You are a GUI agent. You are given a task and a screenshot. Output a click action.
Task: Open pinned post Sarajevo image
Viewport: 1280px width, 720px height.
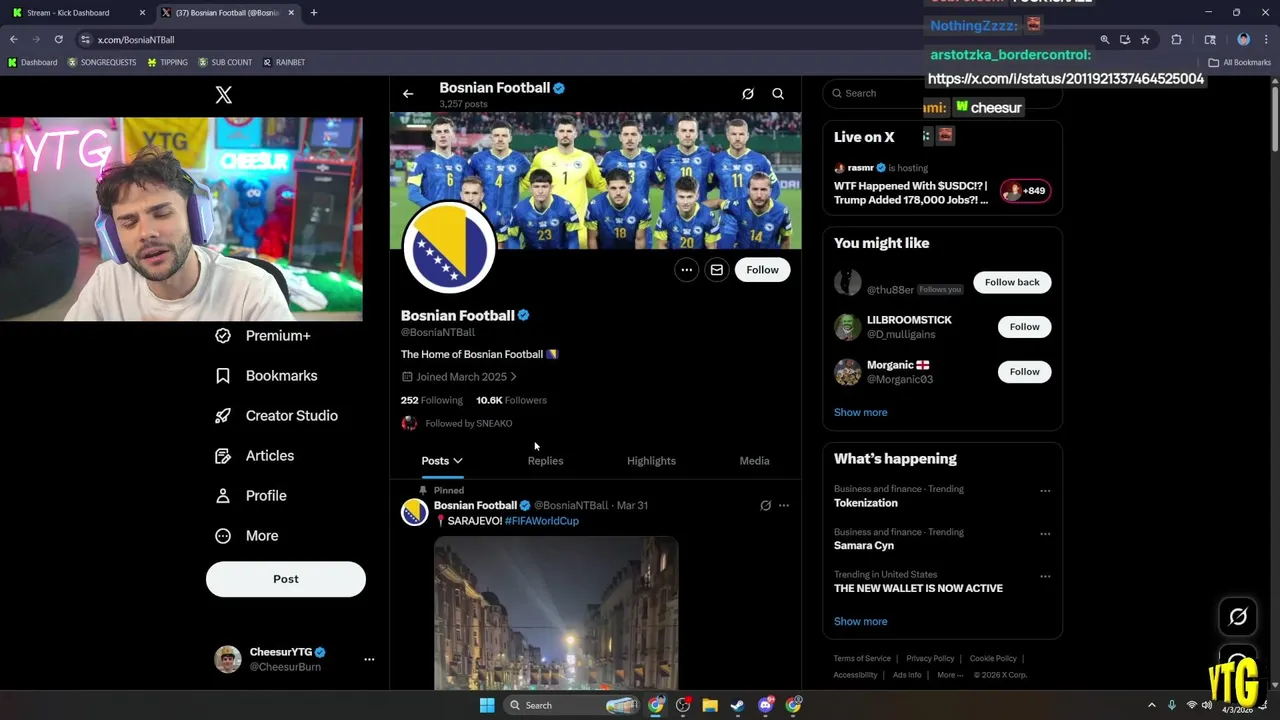556,613
